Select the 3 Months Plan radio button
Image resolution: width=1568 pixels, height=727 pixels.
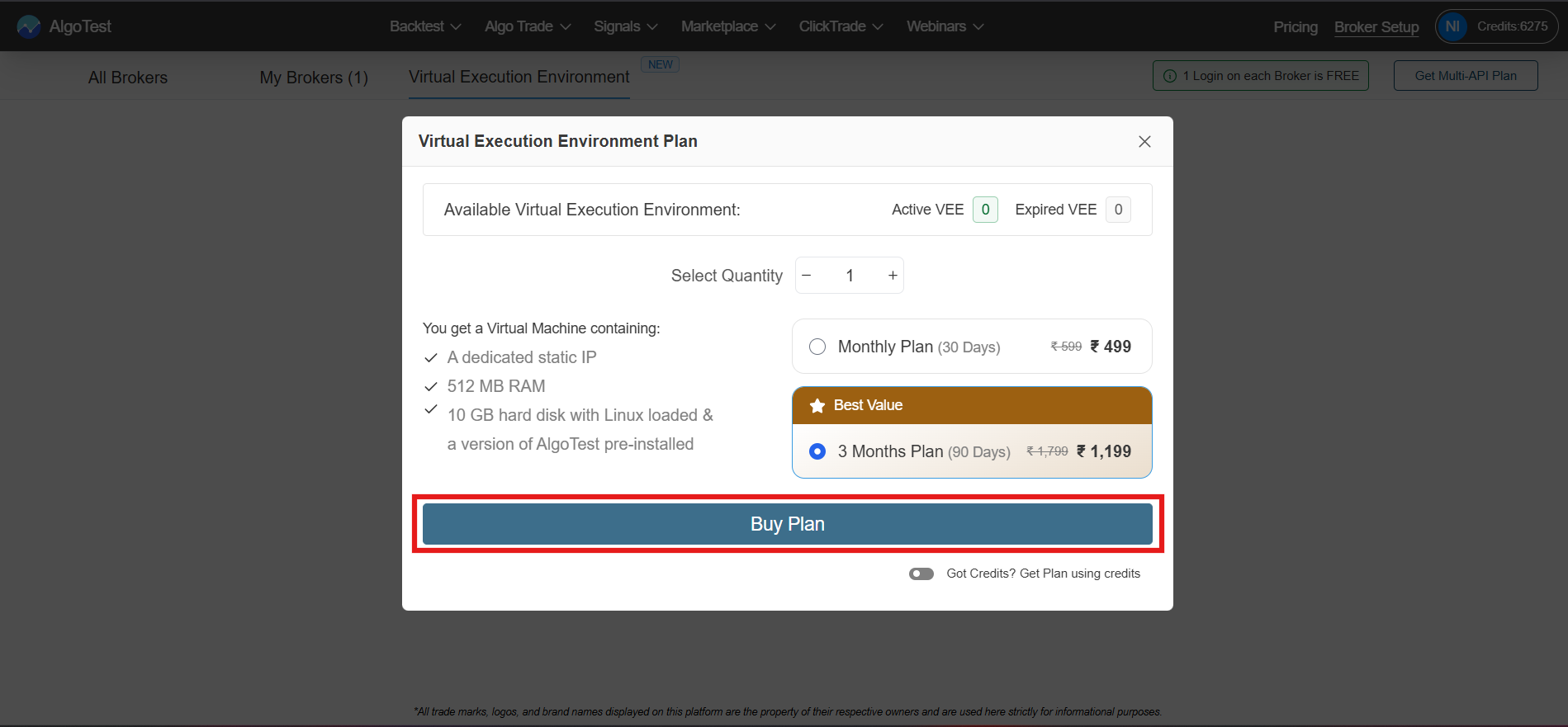point(817,451)
